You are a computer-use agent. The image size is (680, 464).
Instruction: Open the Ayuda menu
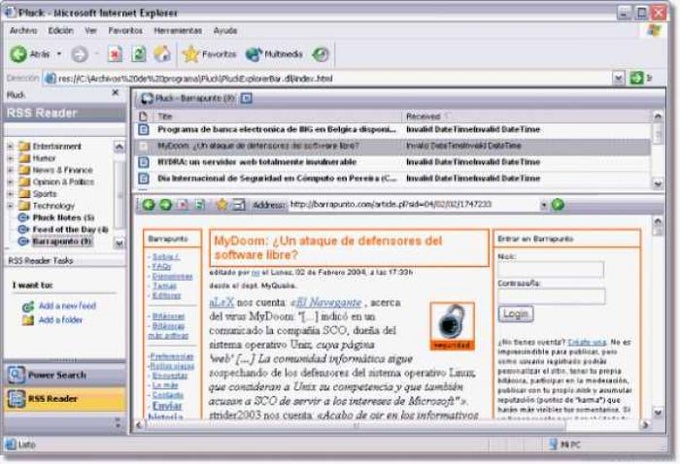[225, 30]
